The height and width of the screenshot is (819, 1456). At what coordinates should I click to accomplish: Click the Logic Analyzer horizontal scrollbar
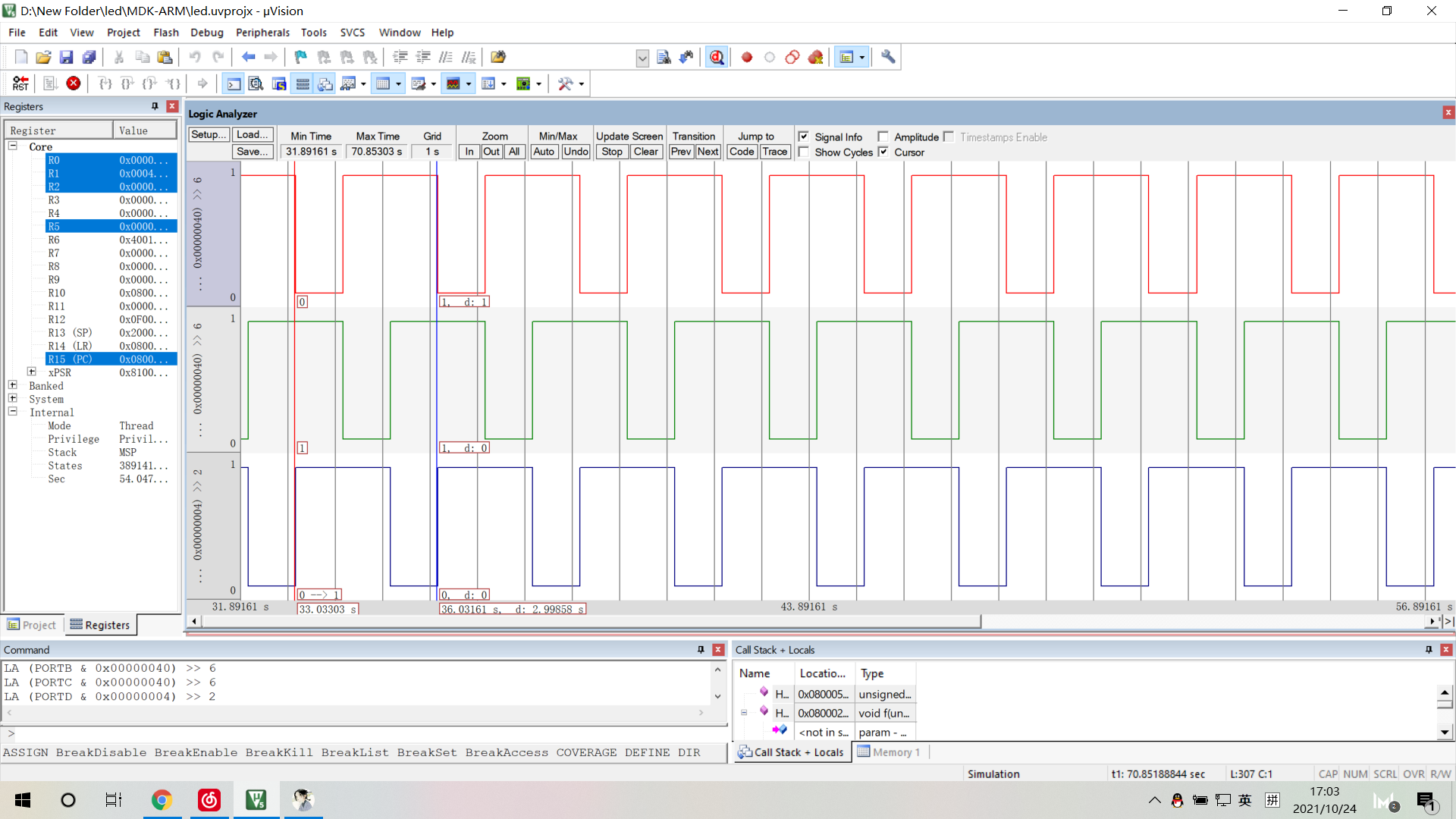pos(584,622)
